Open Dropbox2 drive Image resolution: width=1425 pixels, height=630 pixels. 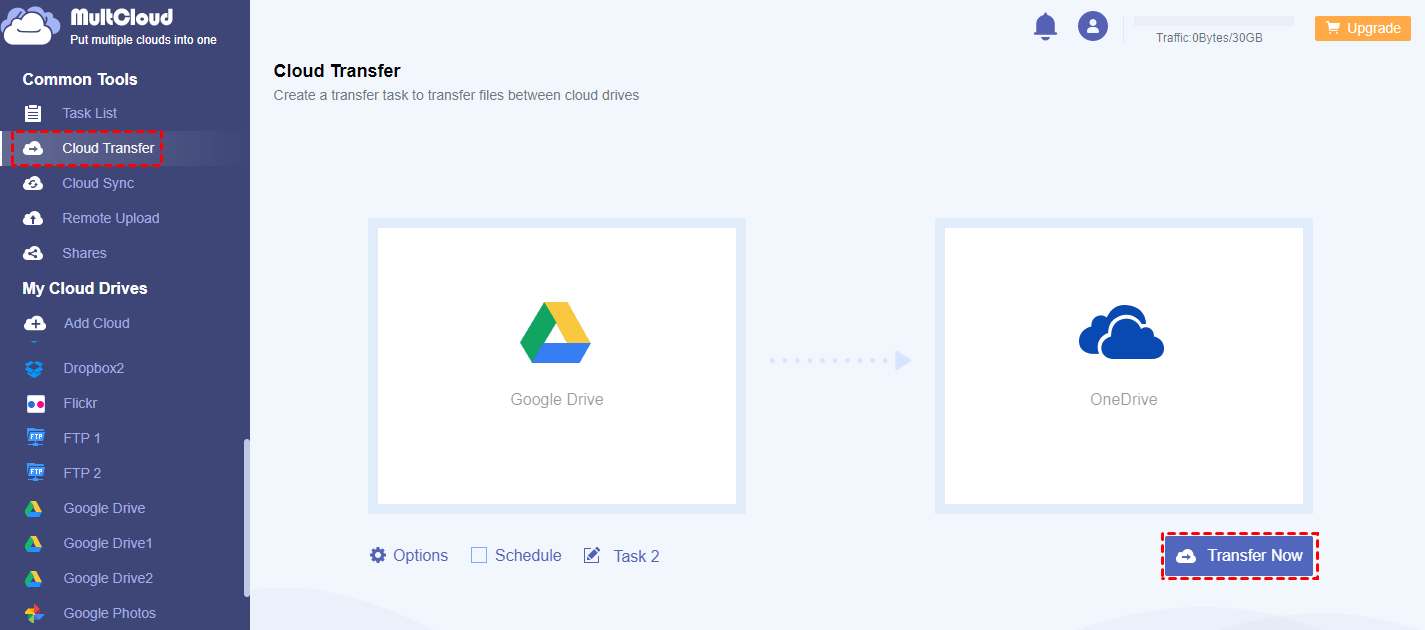94,368
